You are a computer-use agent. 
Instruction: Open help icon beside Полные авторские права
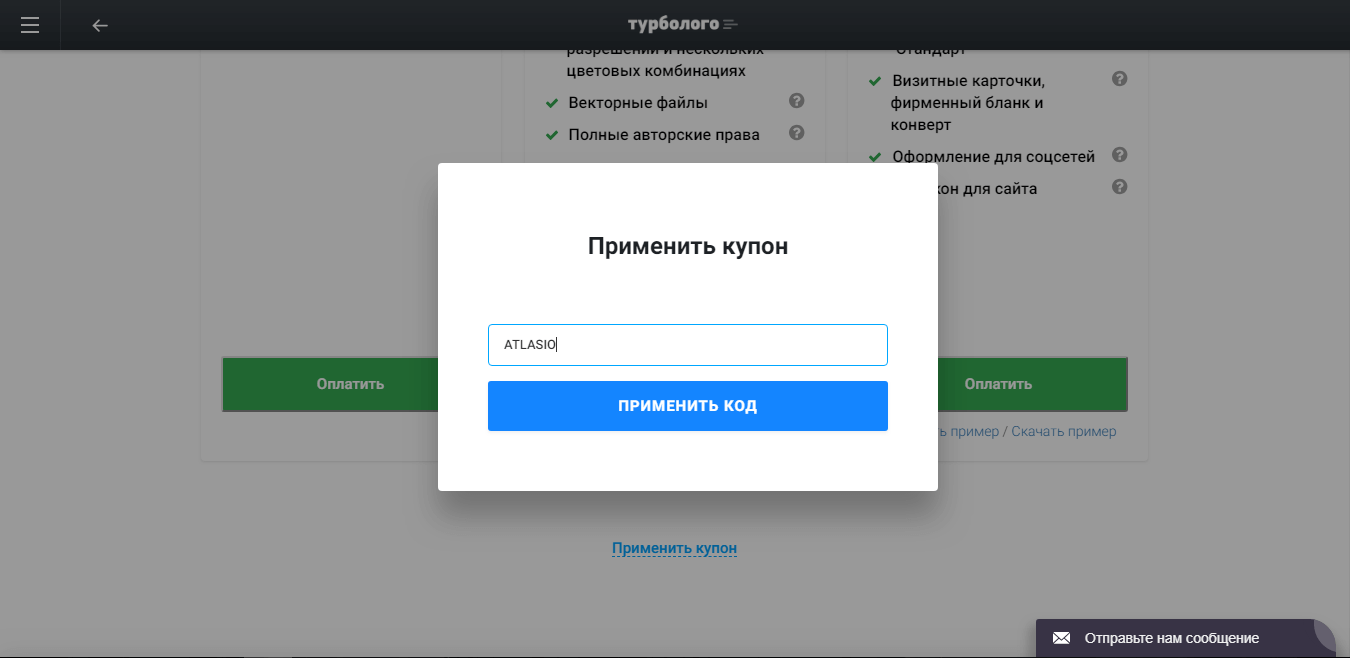[x=796, y=133]
